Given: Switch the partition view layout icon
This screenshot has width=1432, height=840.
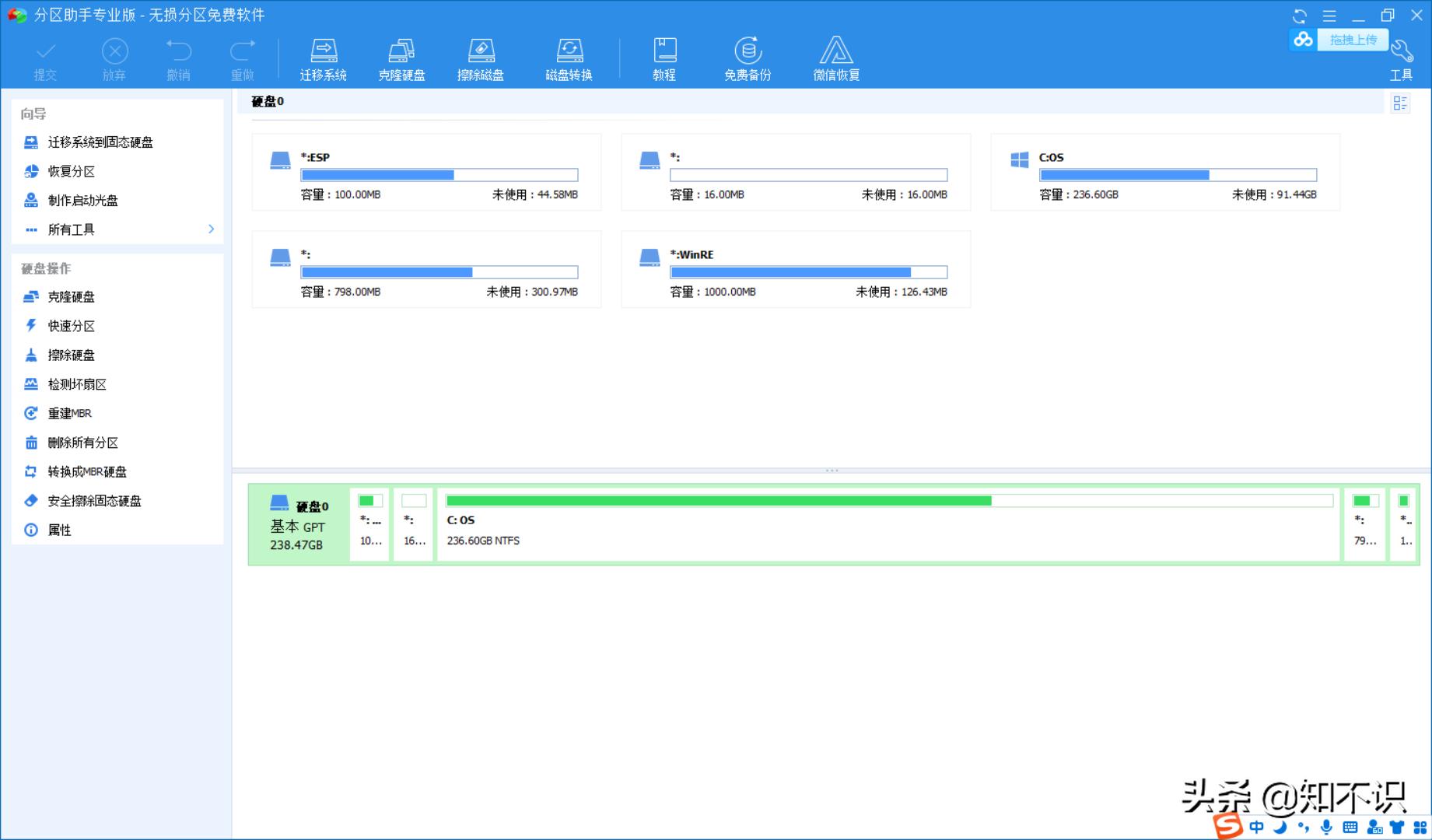Looking at the screenshot, I should point(1400,103).
